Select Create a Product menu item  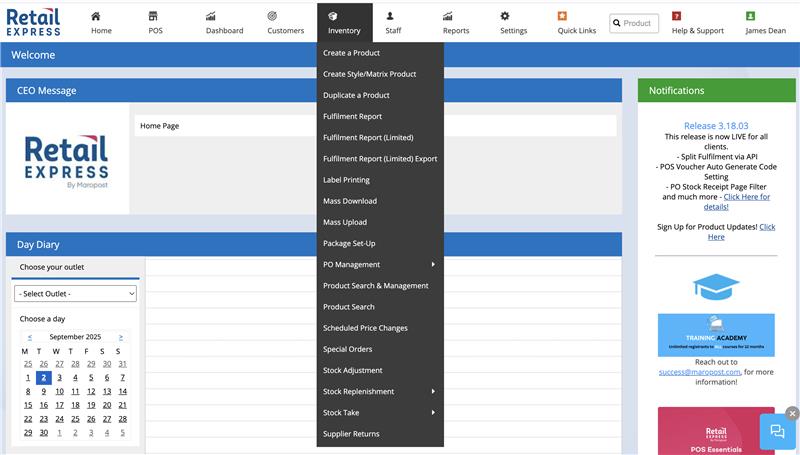(x=352, y=53)
